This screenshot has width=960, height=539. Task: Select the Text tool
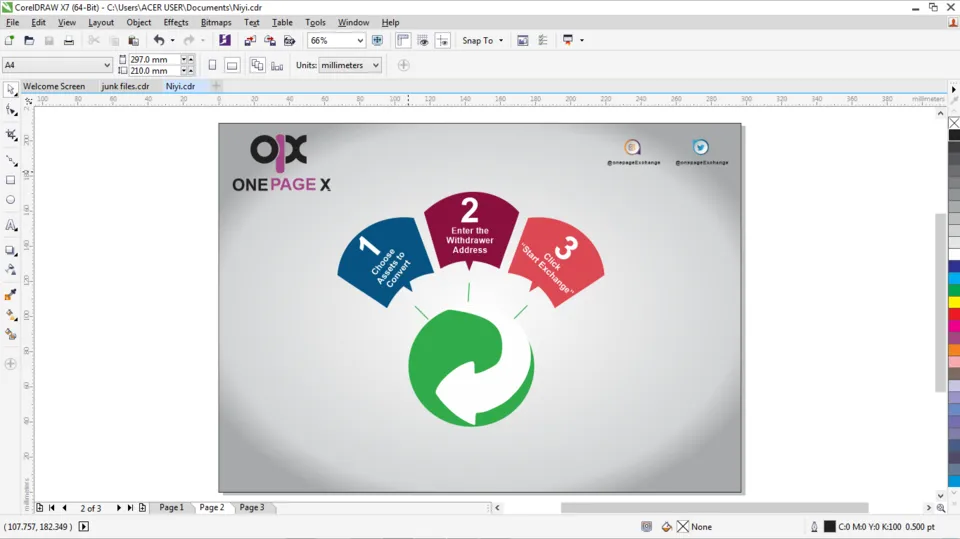pyautogui.click(x=10, y=225)
